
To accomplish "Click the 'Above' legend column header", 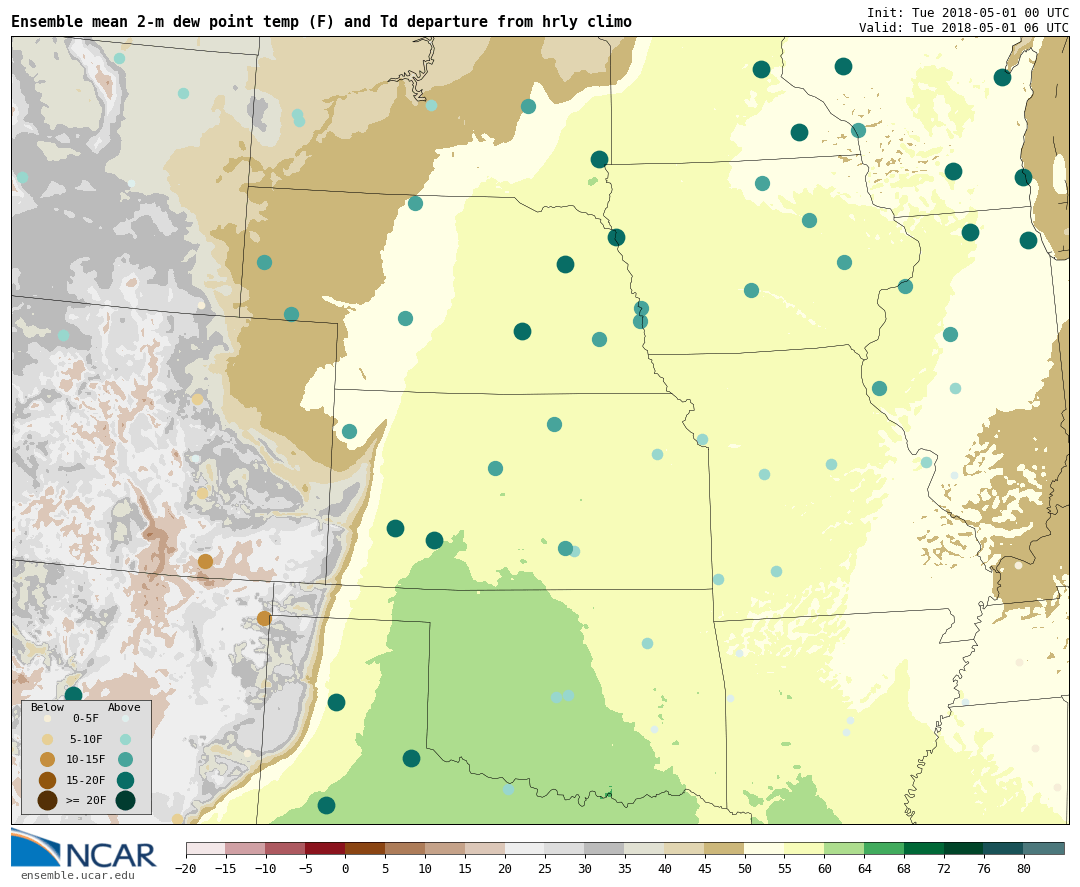I will 124,707.
